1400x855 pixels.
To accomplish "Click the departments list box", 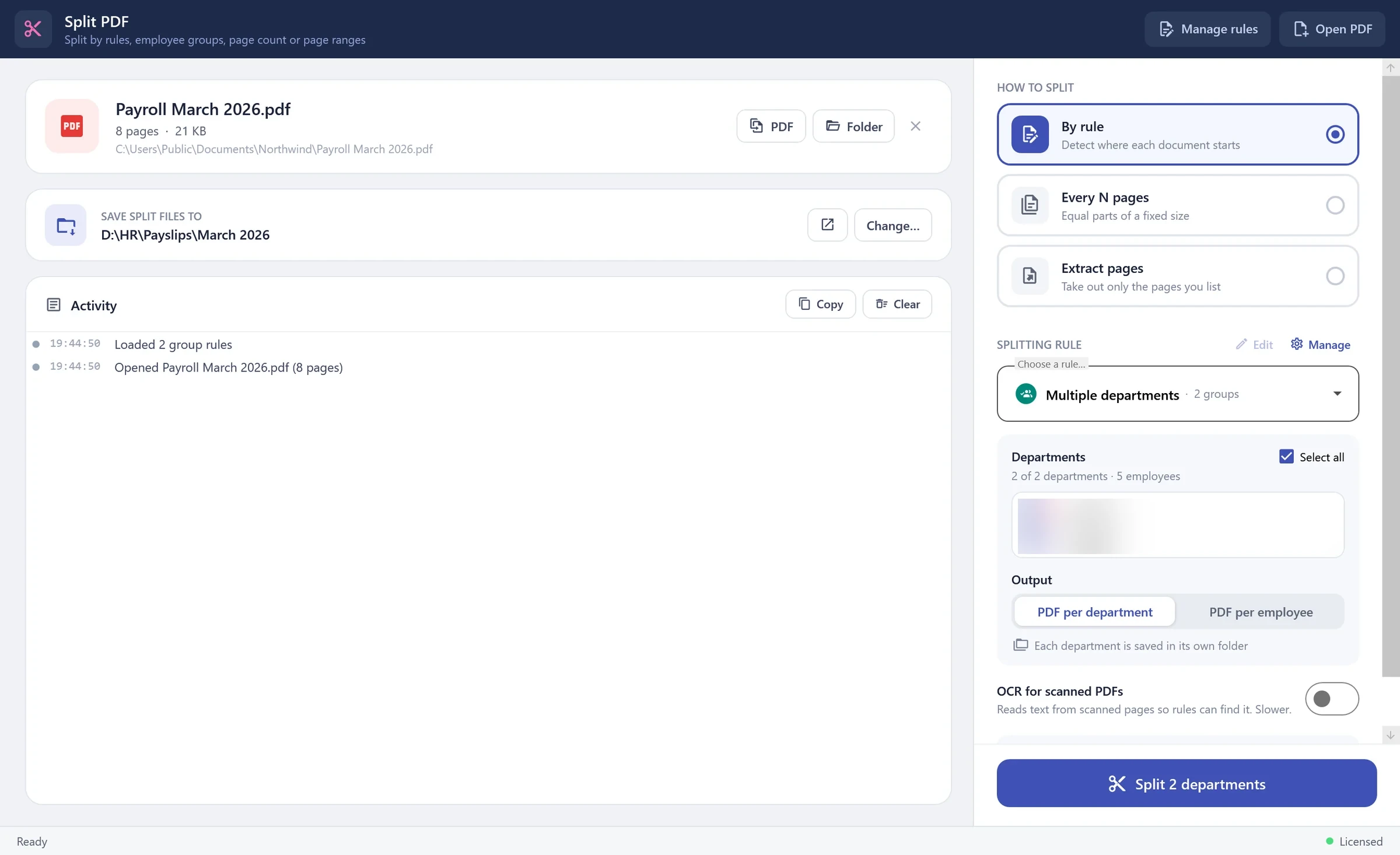I will (x=1178, y=525).
